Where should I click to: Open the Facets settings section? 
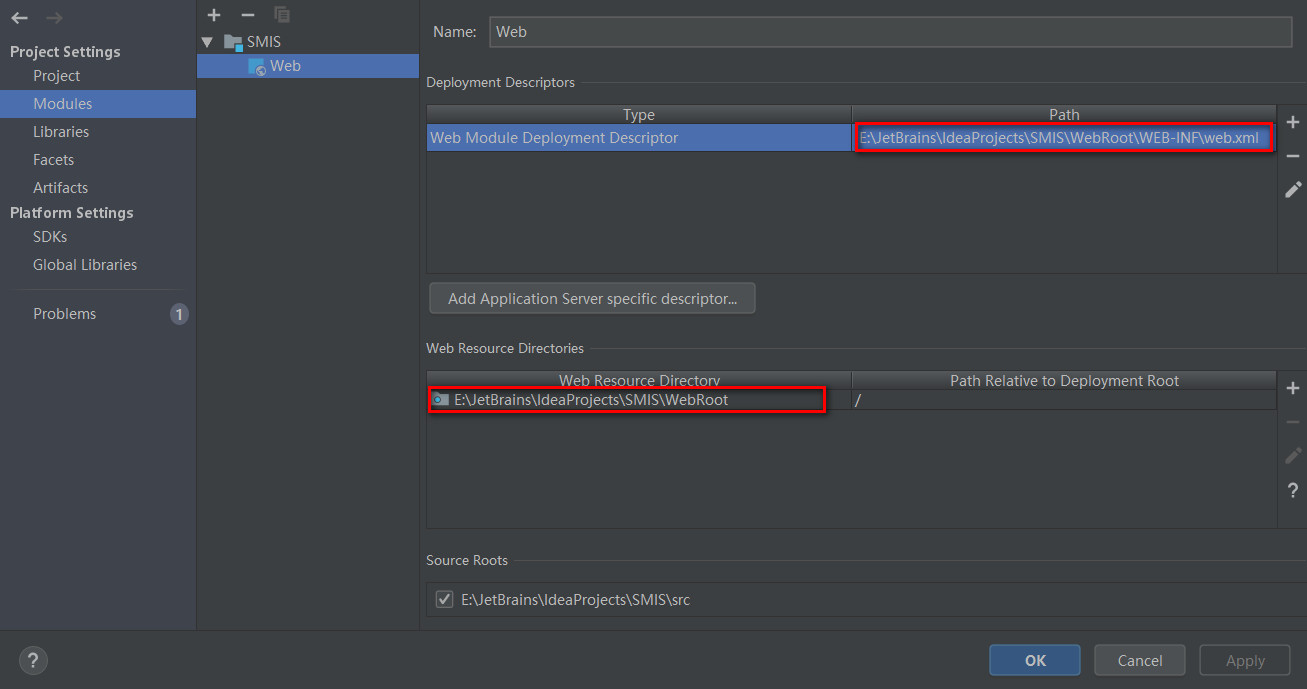pos(53,160)
